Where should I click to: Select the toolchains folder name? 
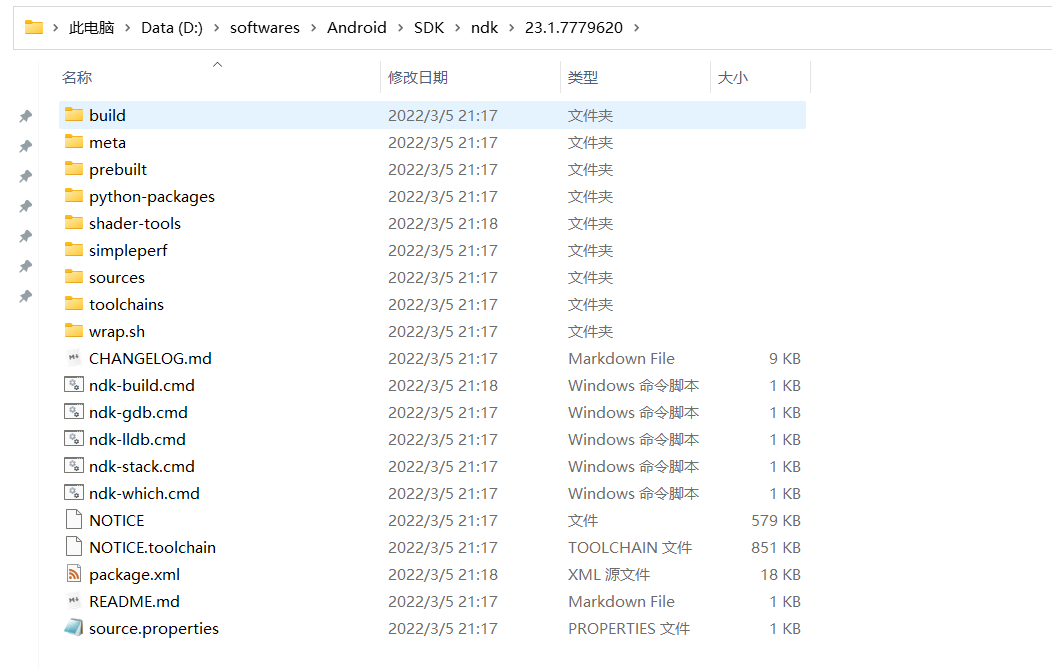pos(126,304)
